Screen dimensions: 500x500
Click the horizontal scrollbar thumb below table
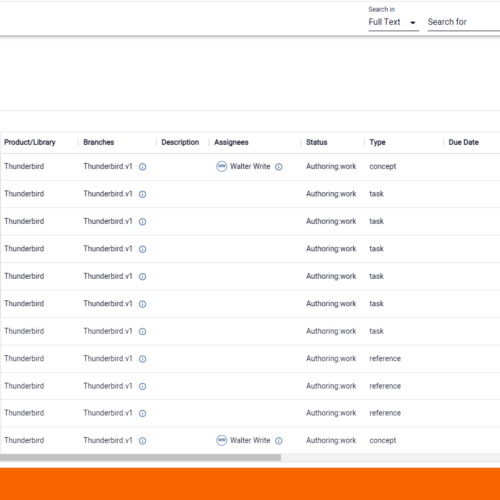[x=140, y=458]
